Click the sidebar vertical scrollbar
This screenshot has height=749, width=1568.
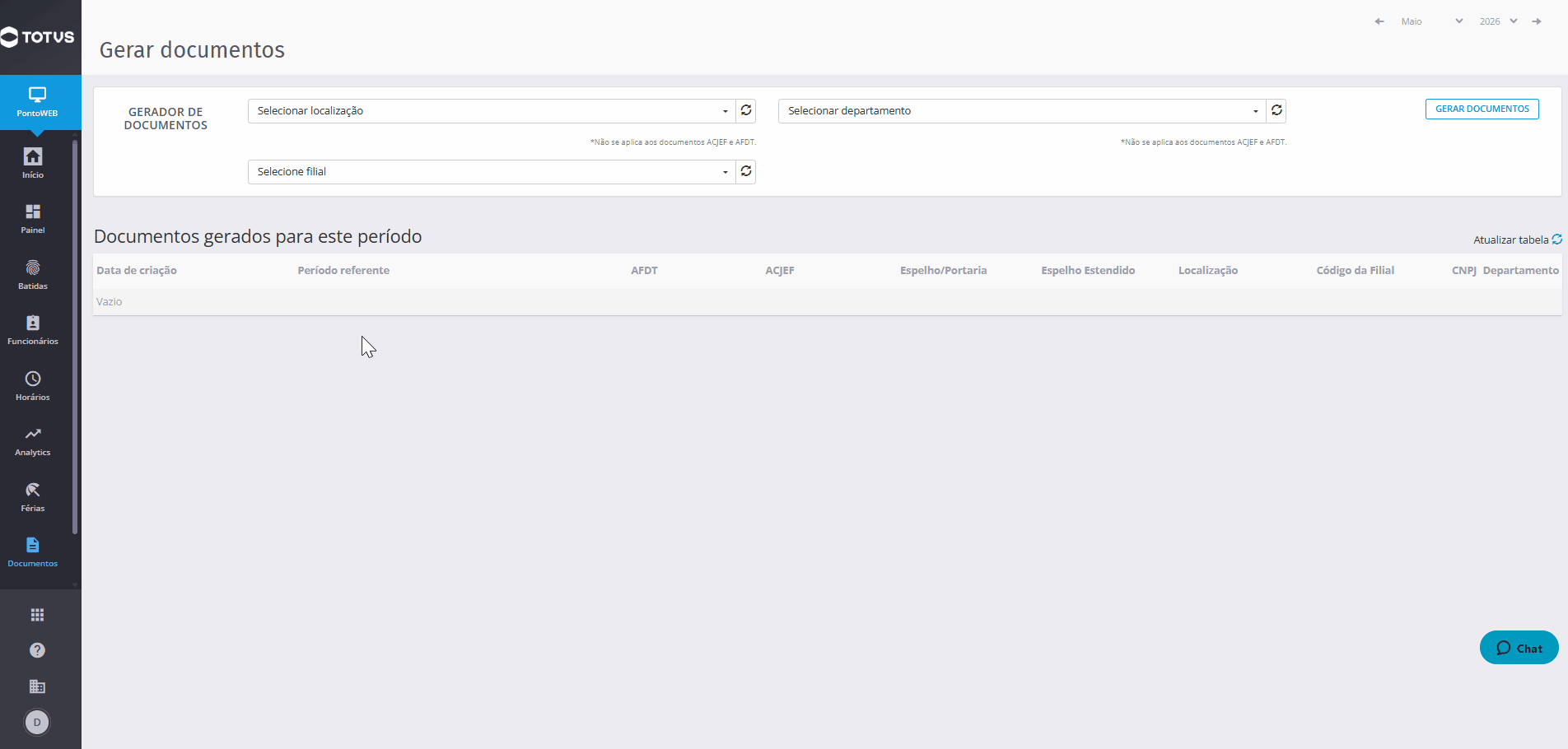click(x=75, y=337)
